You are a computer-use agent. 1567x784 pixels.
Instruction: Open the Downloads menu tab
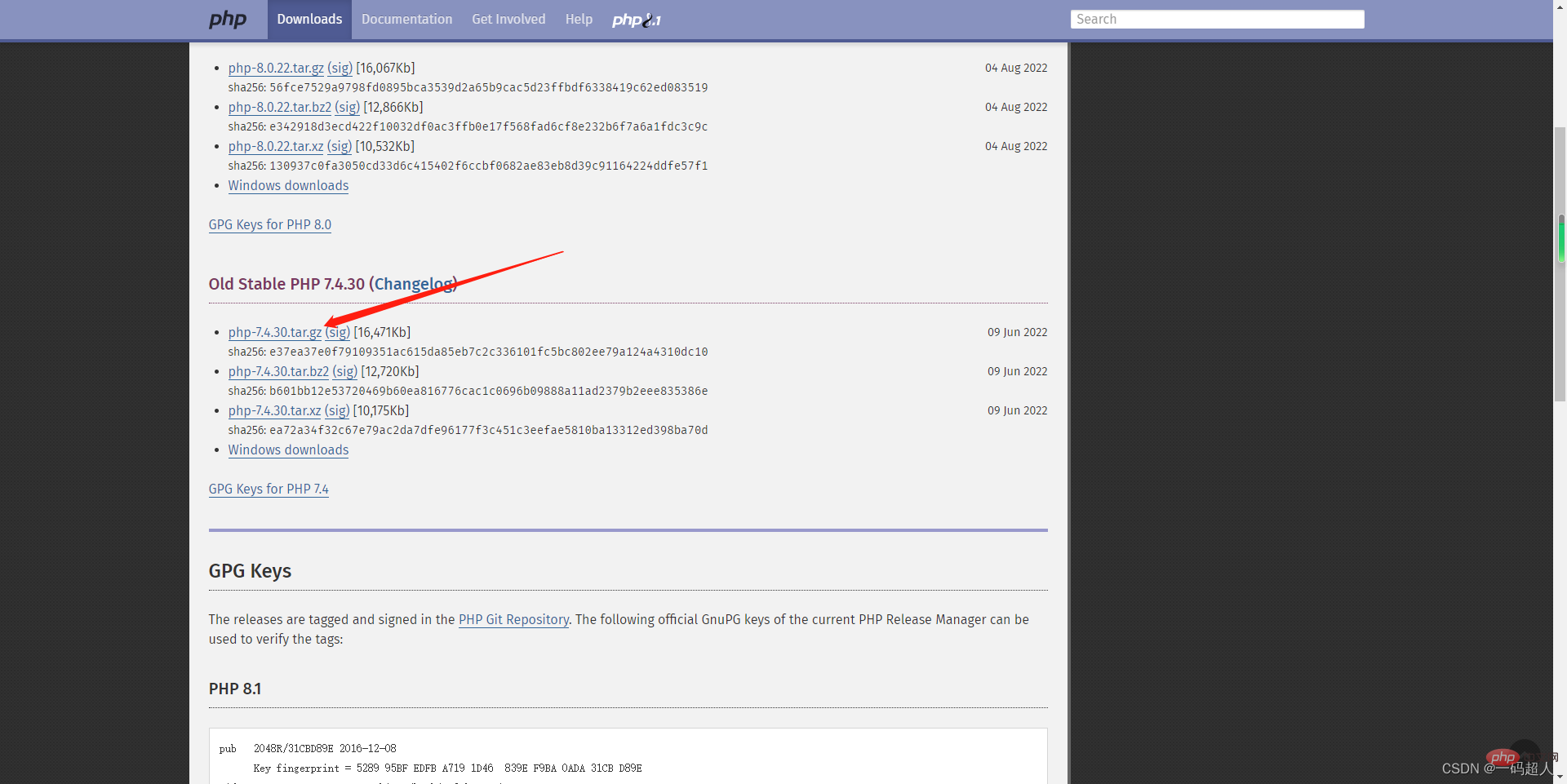point(309,20)
